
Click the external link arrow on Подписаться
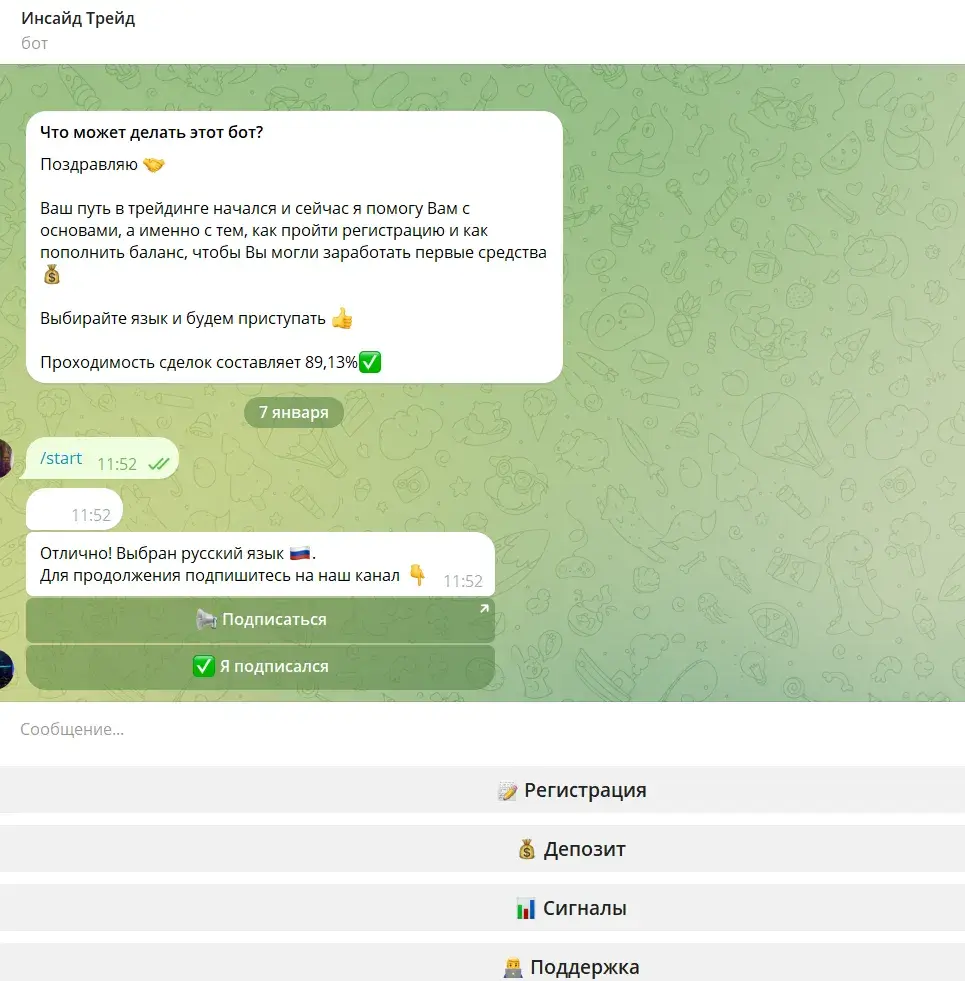484,608
